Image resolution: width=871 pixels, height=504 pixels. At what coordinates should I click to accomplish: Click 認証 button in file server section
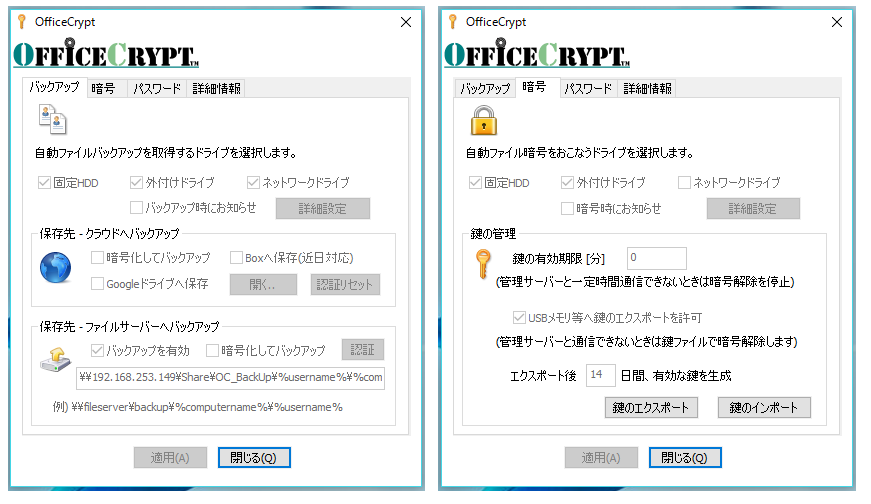(363, 350)
